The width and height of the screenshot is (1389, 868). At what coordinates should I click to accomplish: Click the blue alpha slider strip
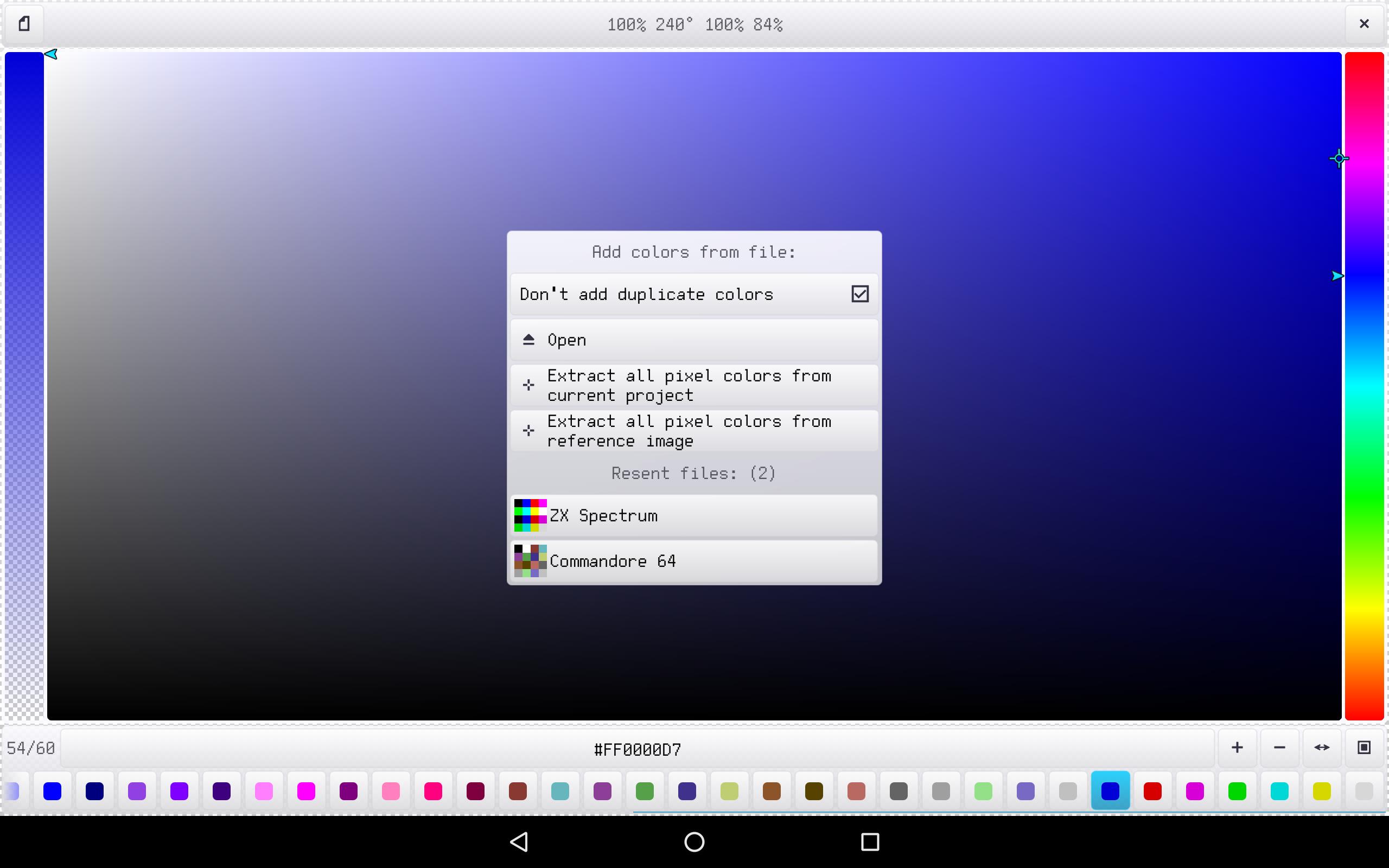point(24,386)
